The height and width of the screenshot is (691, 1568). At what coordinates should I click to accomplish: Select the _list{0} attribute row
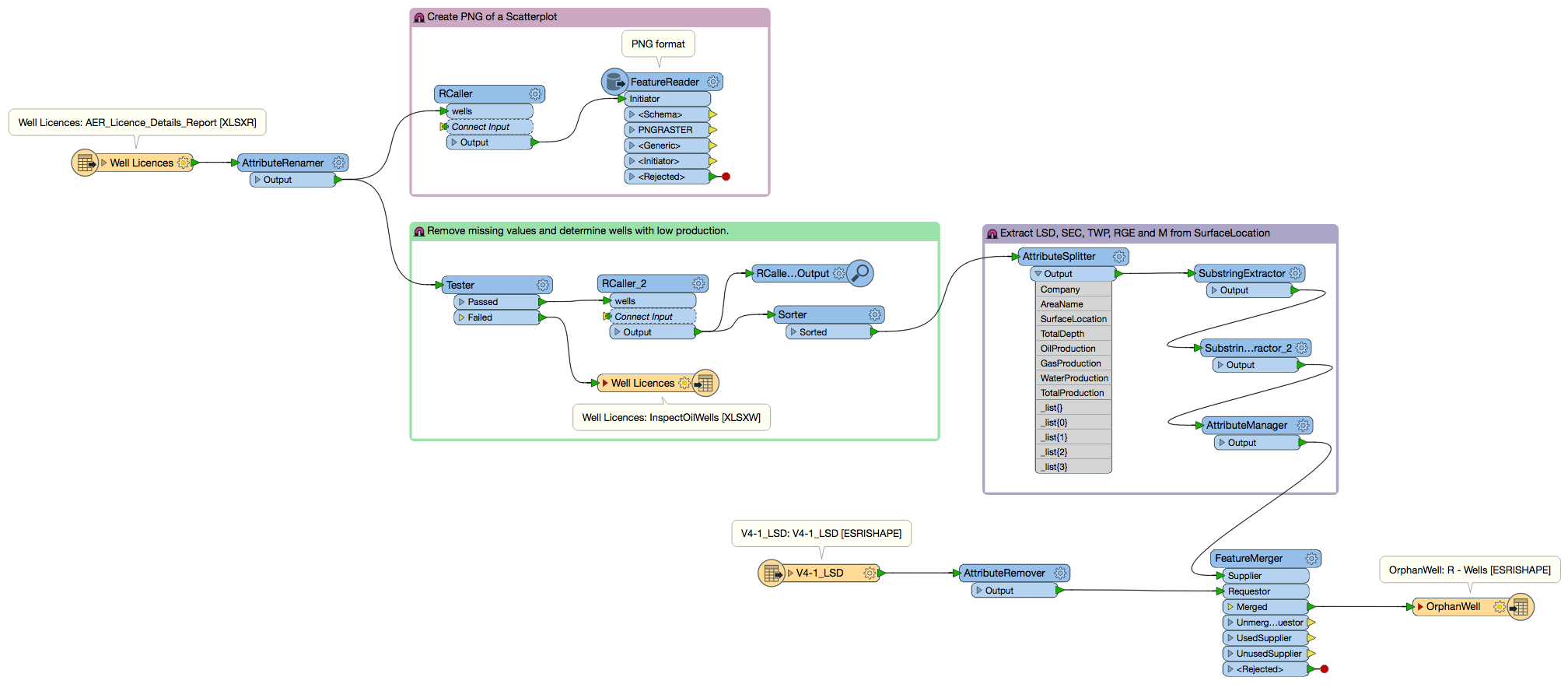(x=1073, y=423)
